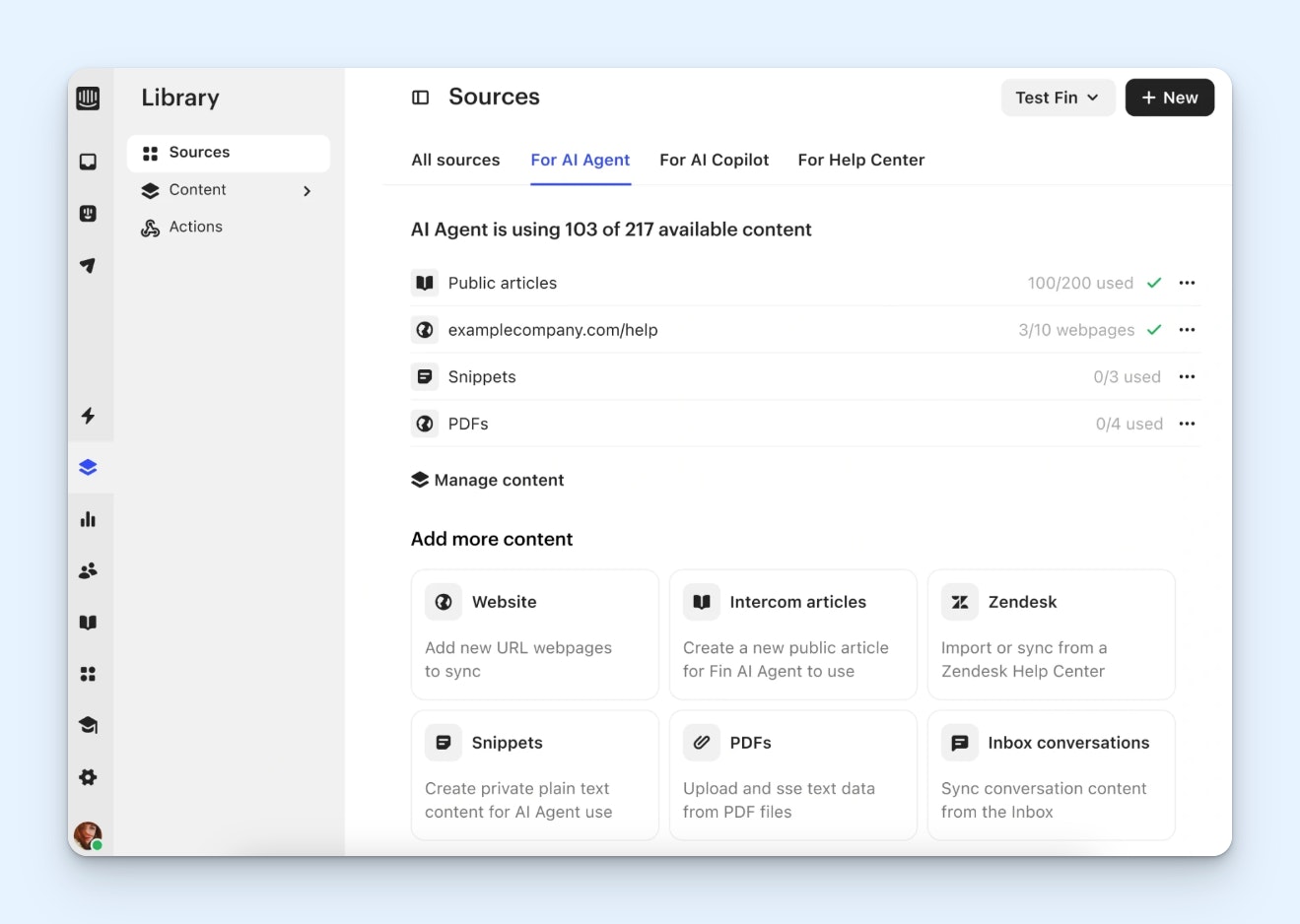Open the Fin AI agent icon in sidebar
1300x924 pixels.
pyautogui.click(x=88, y=214)
